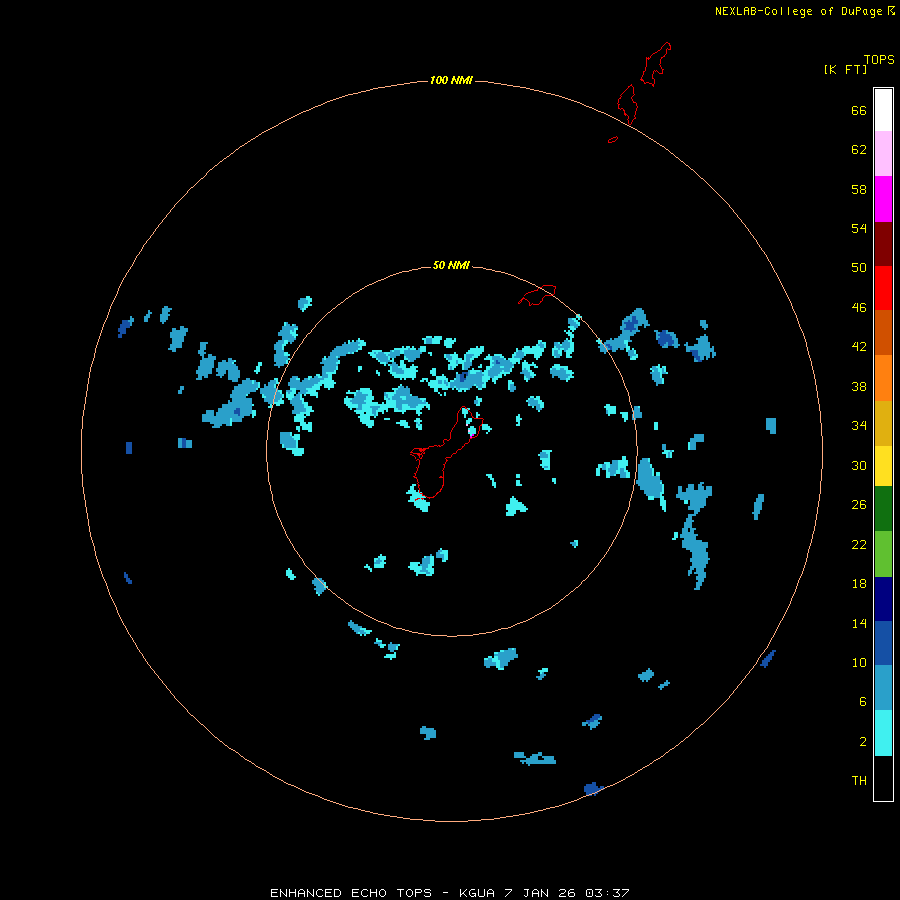Viewport: 900px width, 900px height.
Task: Click the 66 legend value
Action: click(859, 110)
